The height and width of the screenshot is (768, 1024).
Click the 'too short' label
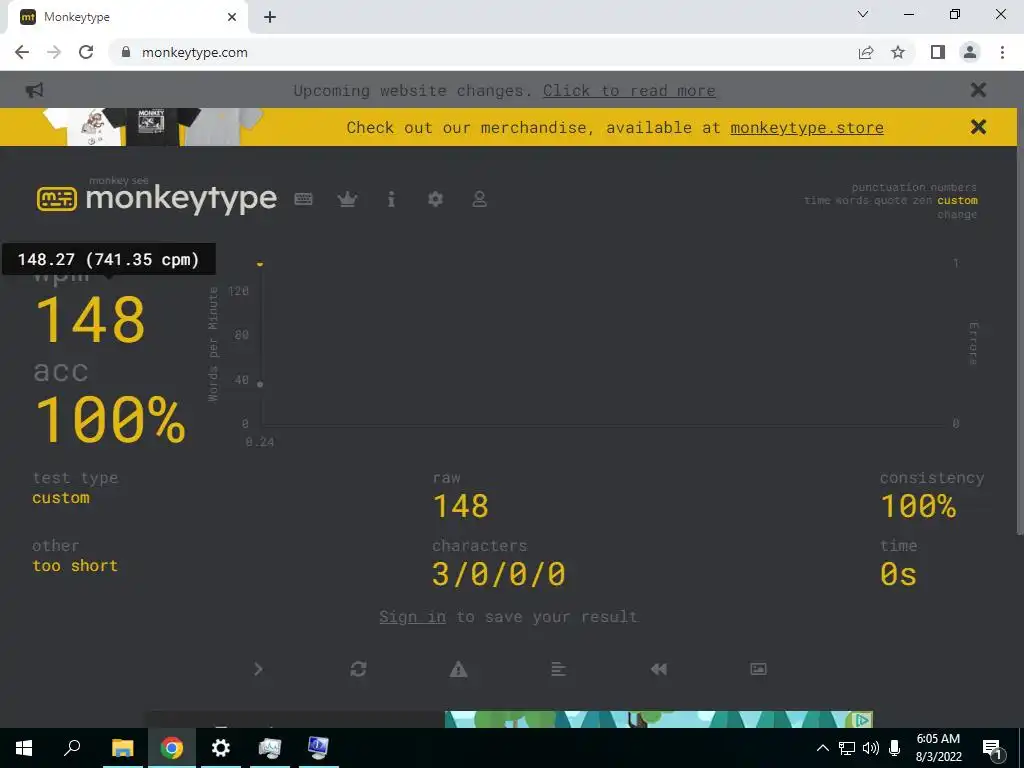tap(75, 566)
